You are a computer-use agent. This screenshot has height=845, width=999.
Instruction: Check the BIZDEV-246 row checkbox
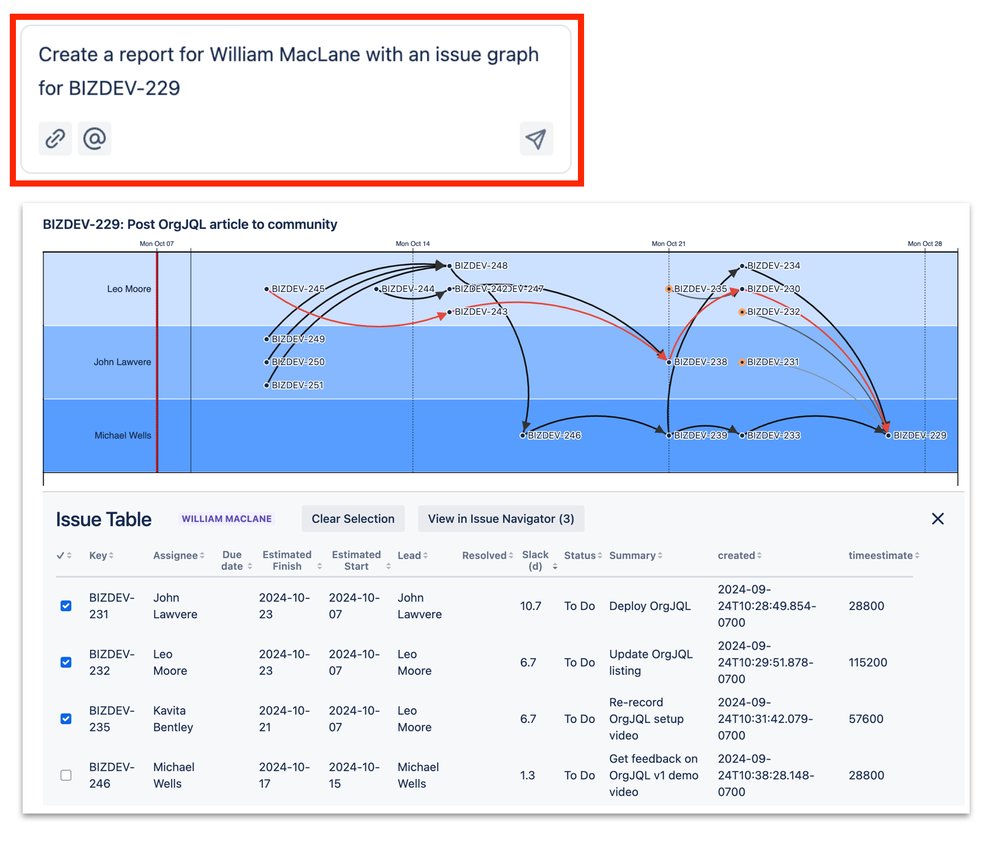click(66, 775)
